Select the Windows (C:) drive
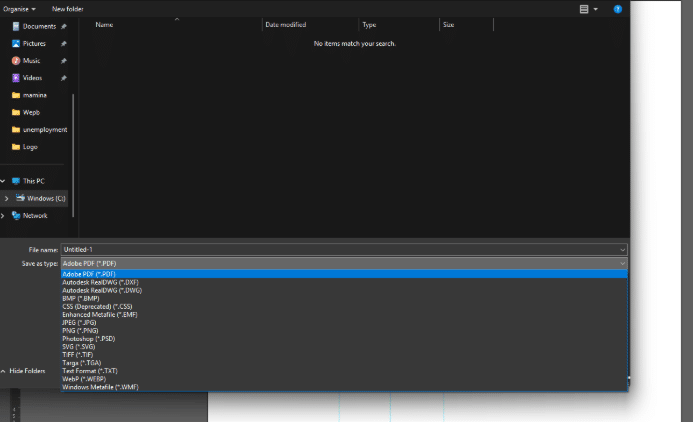 click(46, 198)
